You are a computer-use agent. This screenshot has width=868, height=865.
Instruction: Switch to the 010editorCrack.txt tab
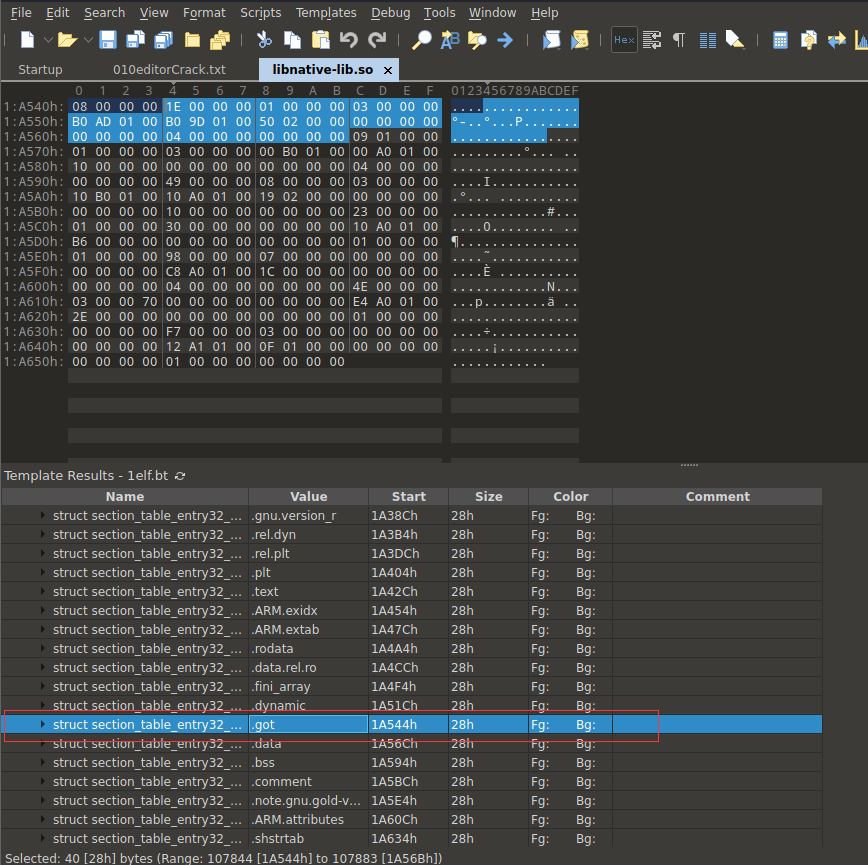pyautogui.click(x=169, y=70)
